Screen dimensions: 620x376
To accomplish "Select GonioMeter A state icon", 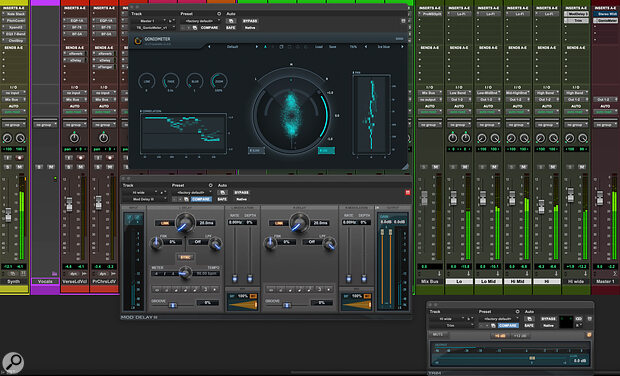I will (x=265, y=47).
